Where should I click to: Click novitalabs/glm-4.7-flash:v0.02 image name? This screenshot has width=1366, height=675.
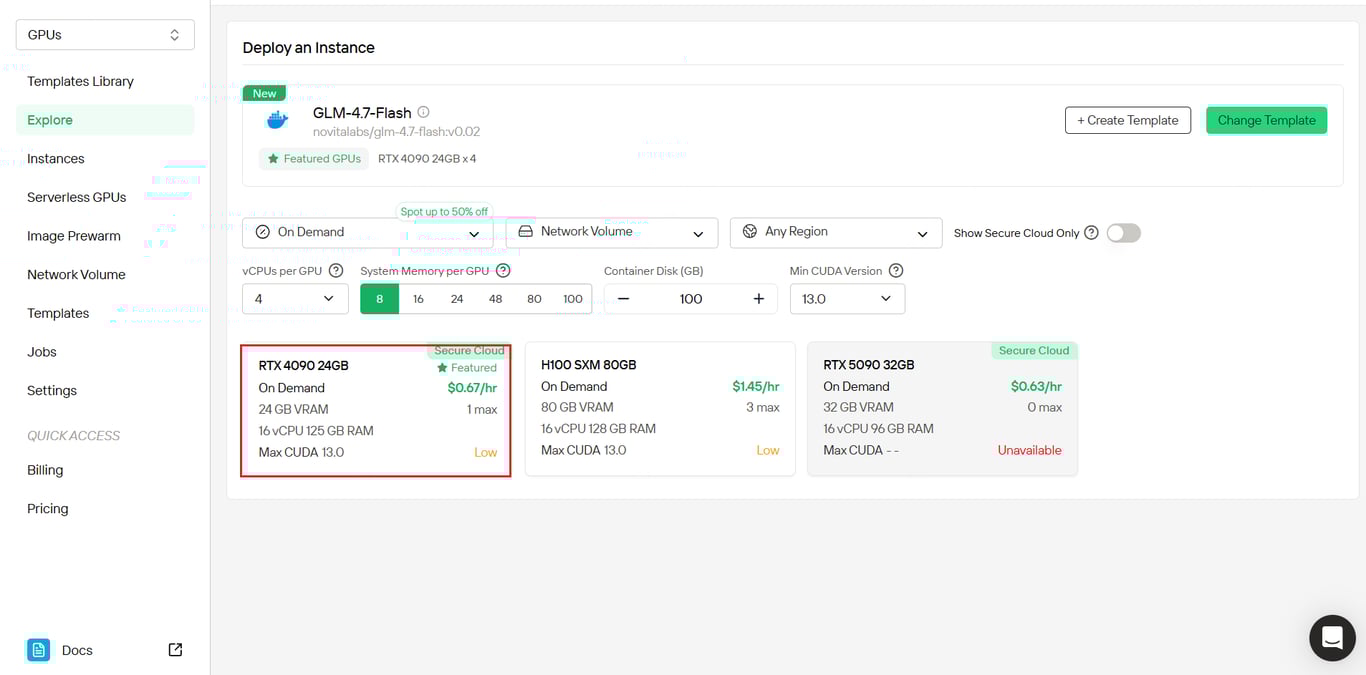pos(396,132)
